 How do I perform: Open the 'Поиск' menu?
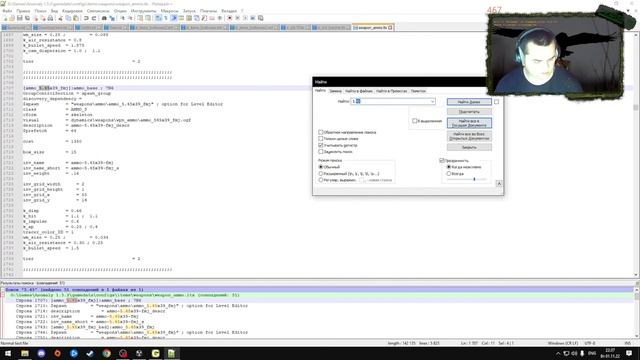[x=40, y=11]
